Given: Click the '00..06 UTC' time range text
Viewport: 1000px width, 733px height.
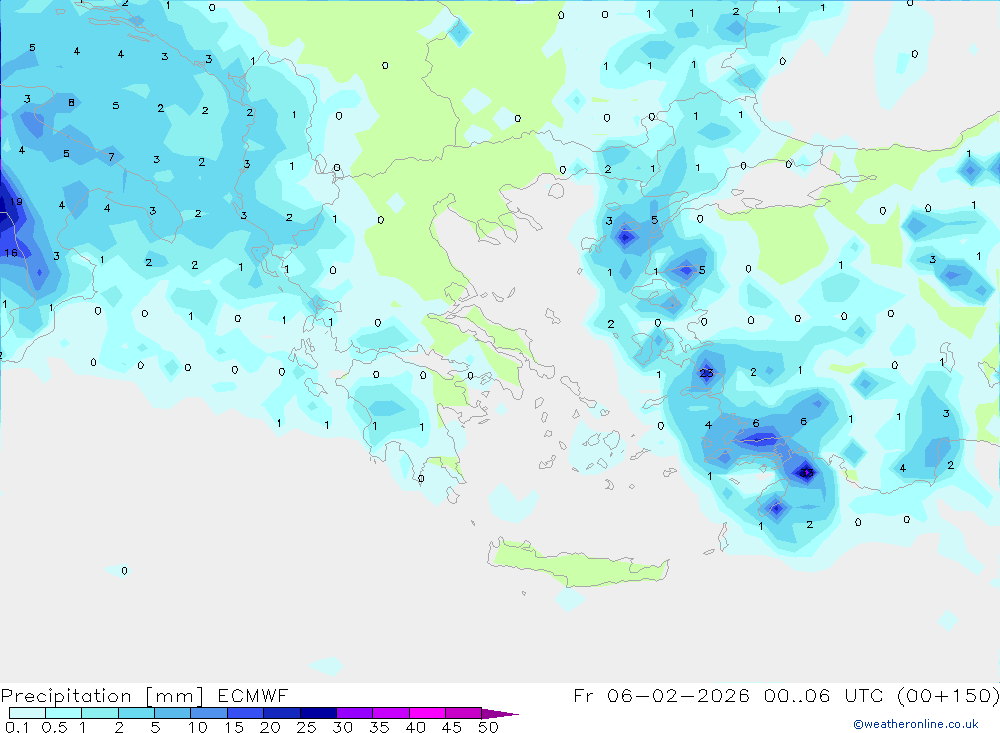Looking at the screenshot, I should click(823, 696).
